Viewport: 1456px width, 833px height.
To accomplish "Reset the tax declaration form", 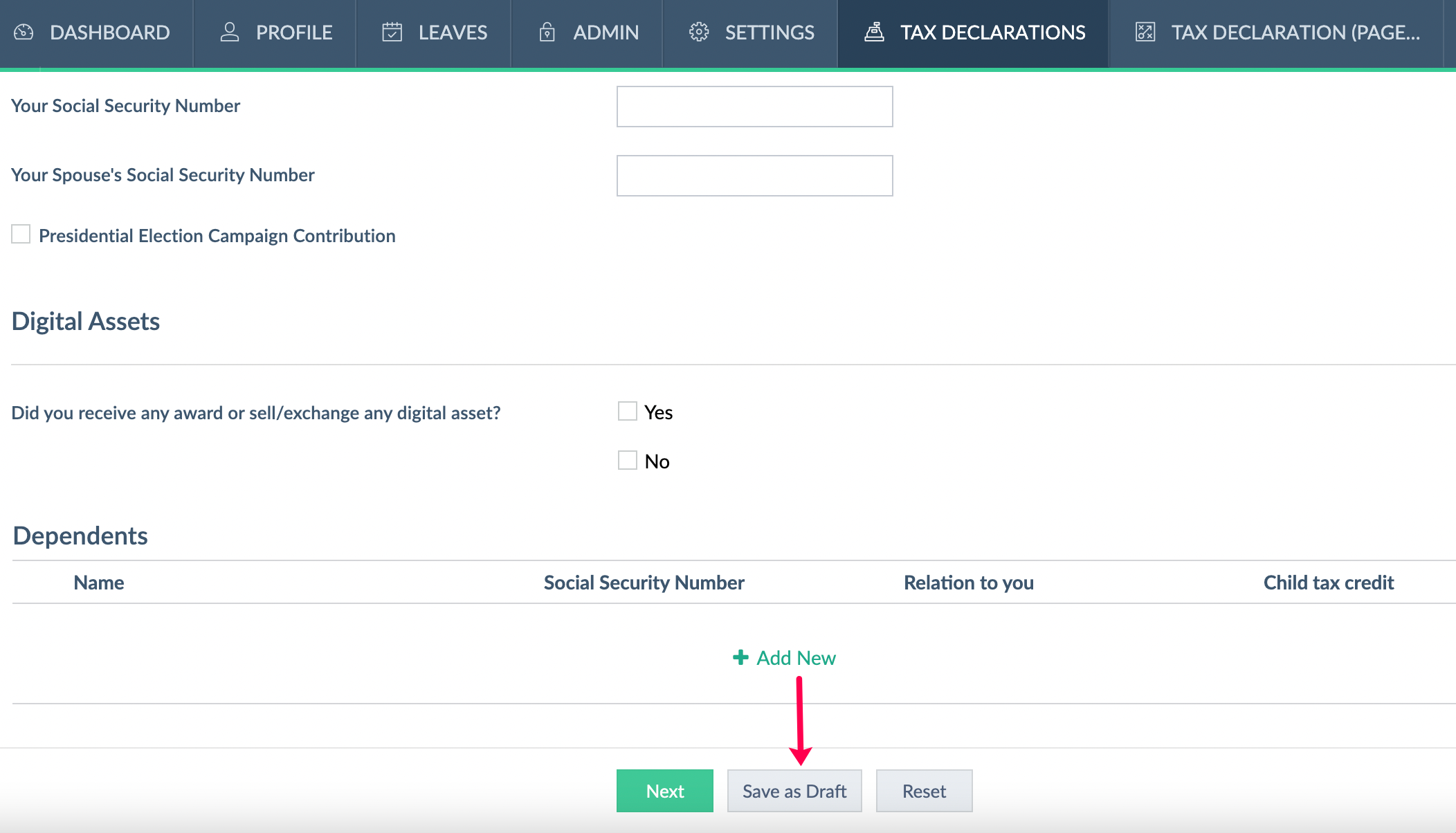I will click(923, 791).
